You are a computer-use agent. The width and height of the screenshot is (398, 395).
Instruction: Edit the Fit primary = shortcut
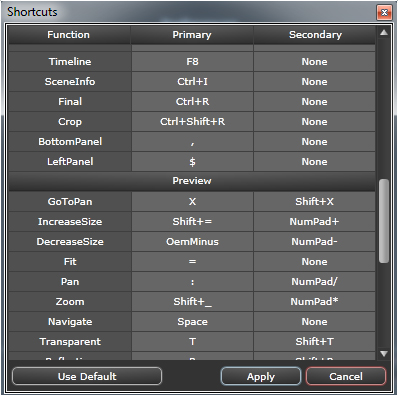point(192,262)
